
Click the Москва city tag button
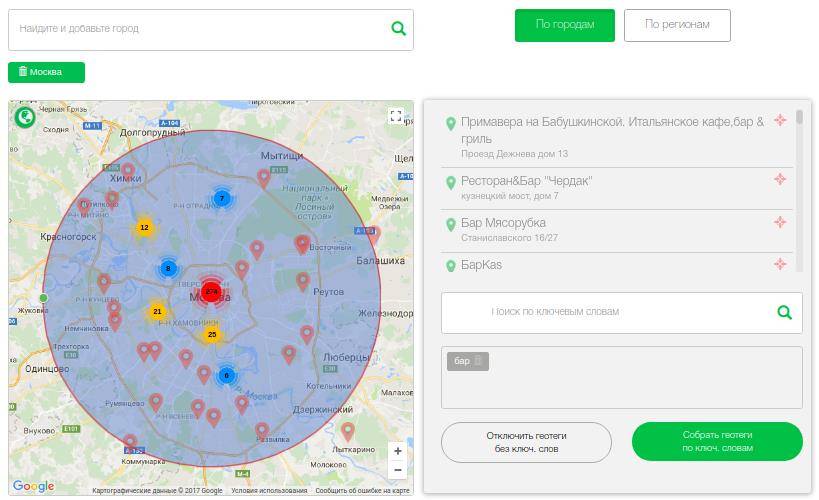pyautogui.click(x=46, y=72)
